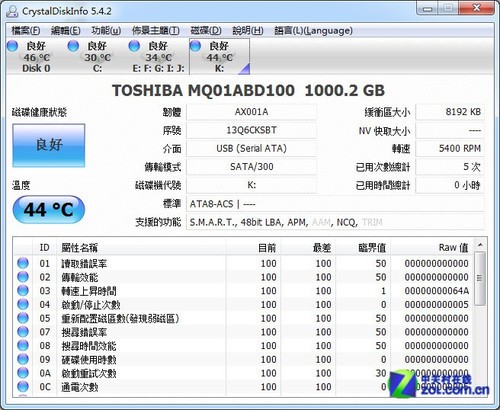500x410 pixels.
Task: Click the buffer size field 8192 KB
Action: tap(450, 112)
